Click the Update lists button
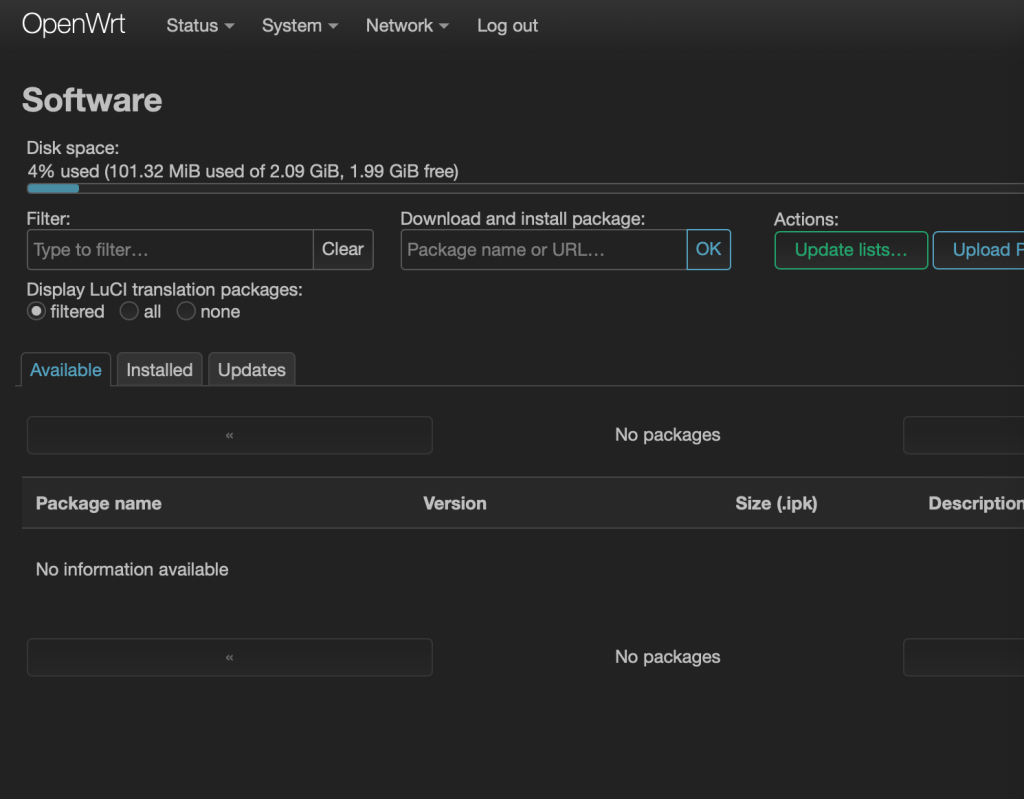1024x799 pixels. coord(851,250)
